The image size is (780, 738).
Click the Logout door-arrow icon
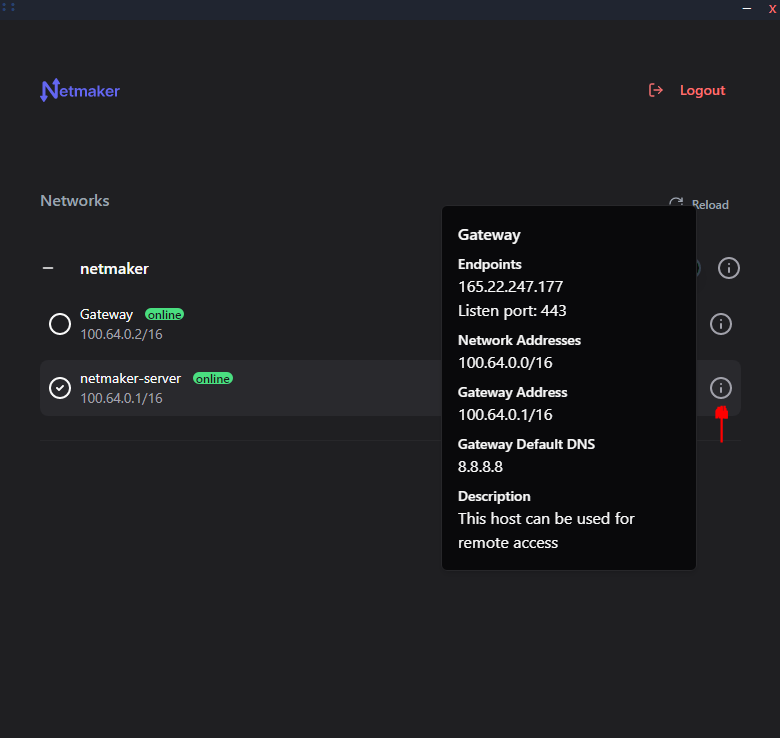[656, 90]
